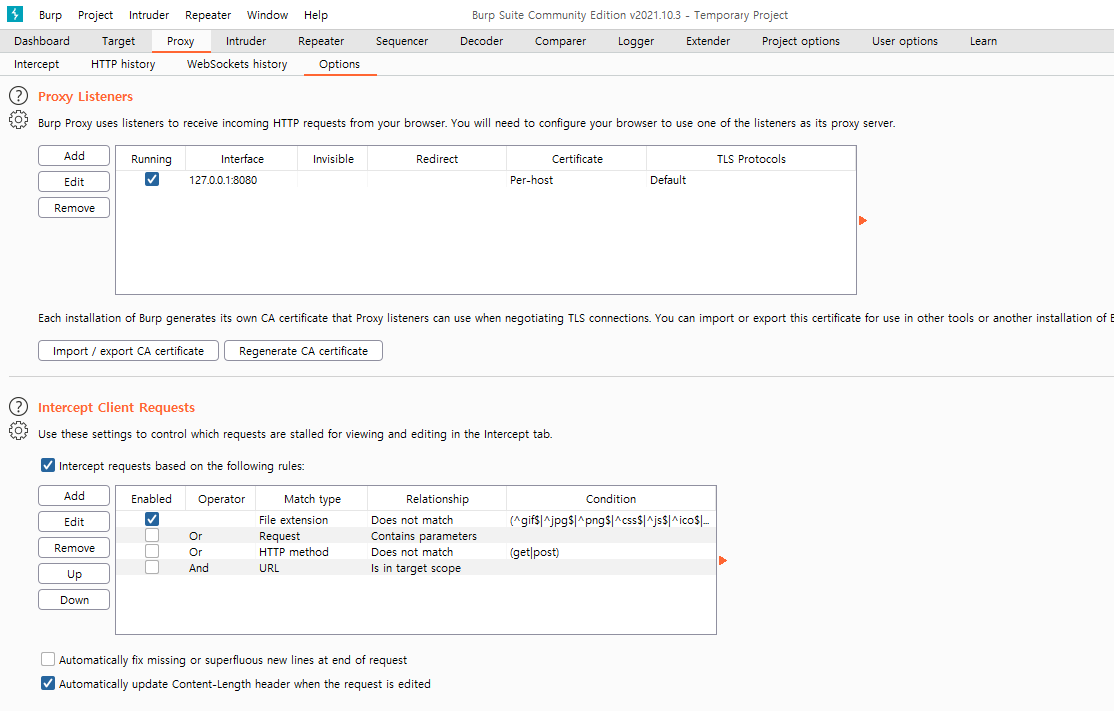Move the intercept rule Down
This screenshot has height=711, width=1114.
74,599
